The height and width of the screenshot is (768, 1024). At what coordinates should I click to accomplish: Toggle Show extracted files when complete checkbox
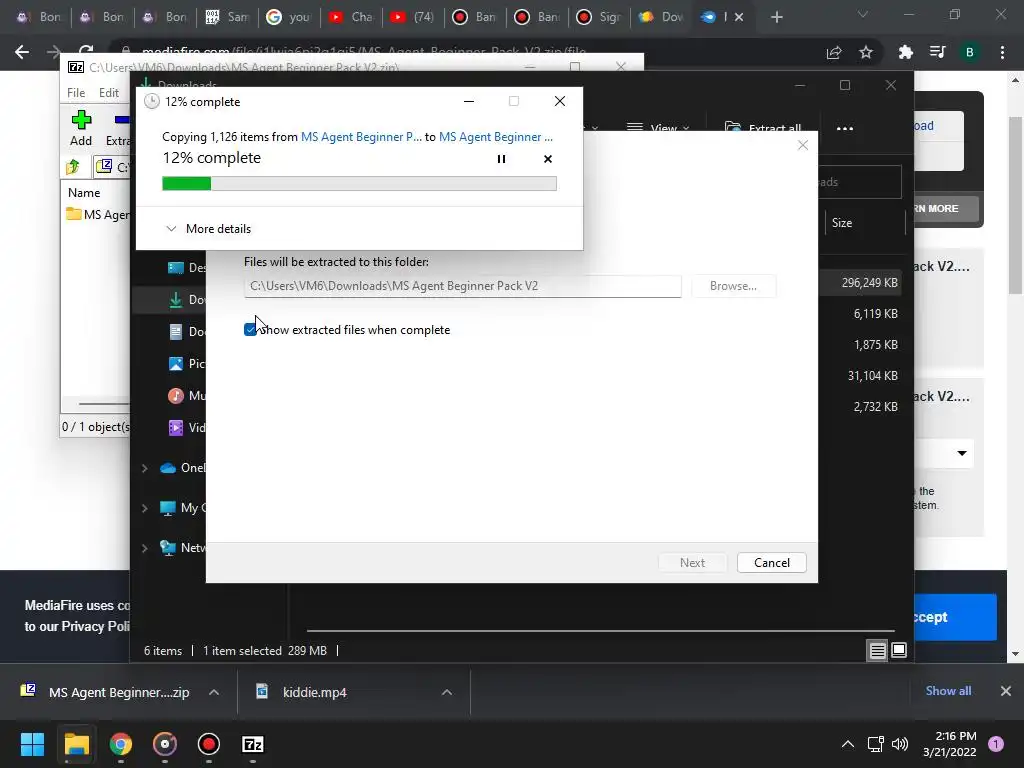pyautogui.click(x=250, y=330)
